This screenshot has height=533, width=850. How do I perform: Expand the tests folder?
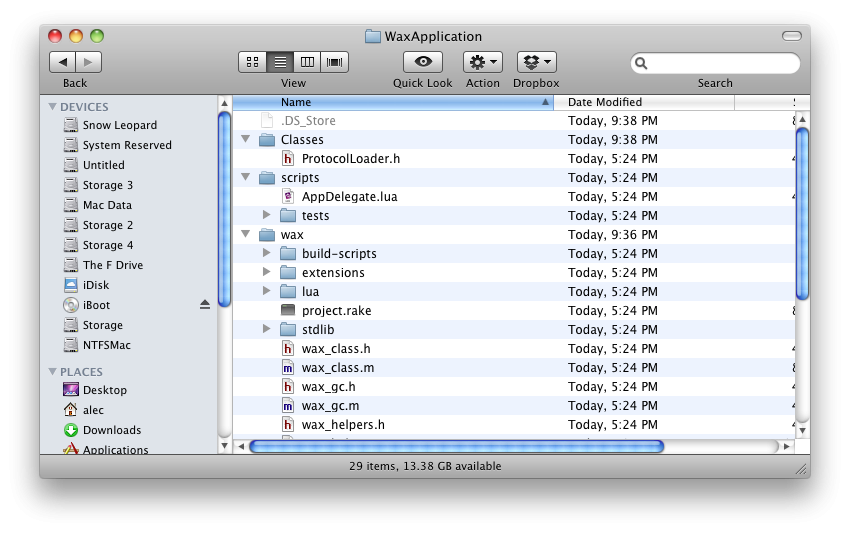tap(266, 215)
